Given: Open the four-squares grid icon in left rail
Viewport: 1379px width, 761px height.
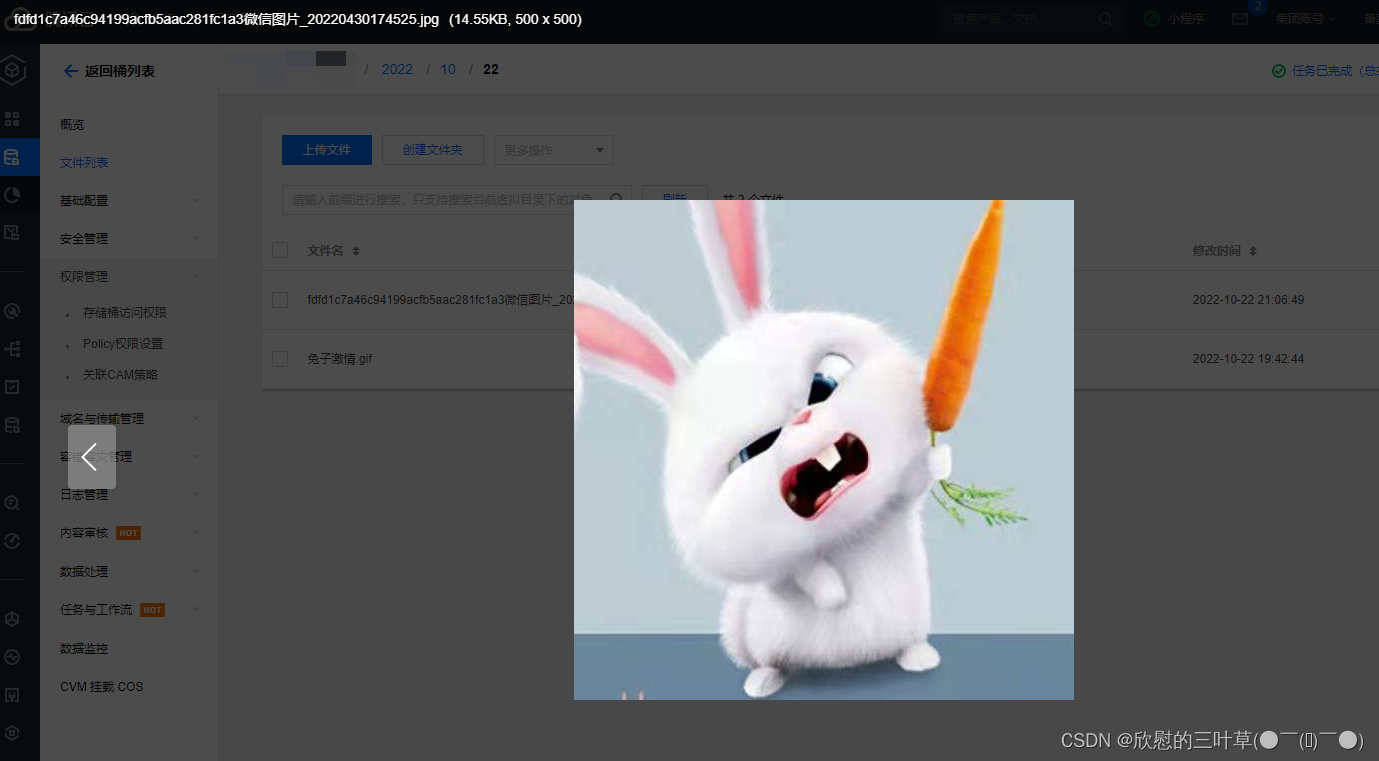Looking at the screenshot, I should (12, 119).
